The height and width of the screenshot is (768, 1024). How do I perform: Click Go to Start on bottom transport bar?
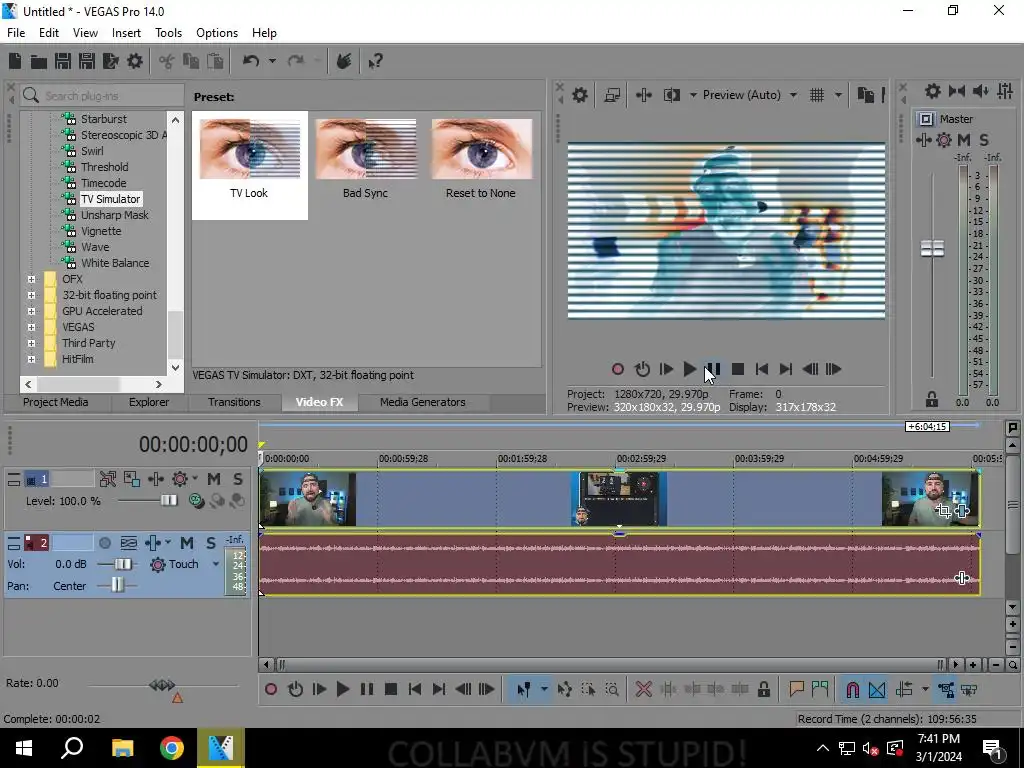coord(415,689)
